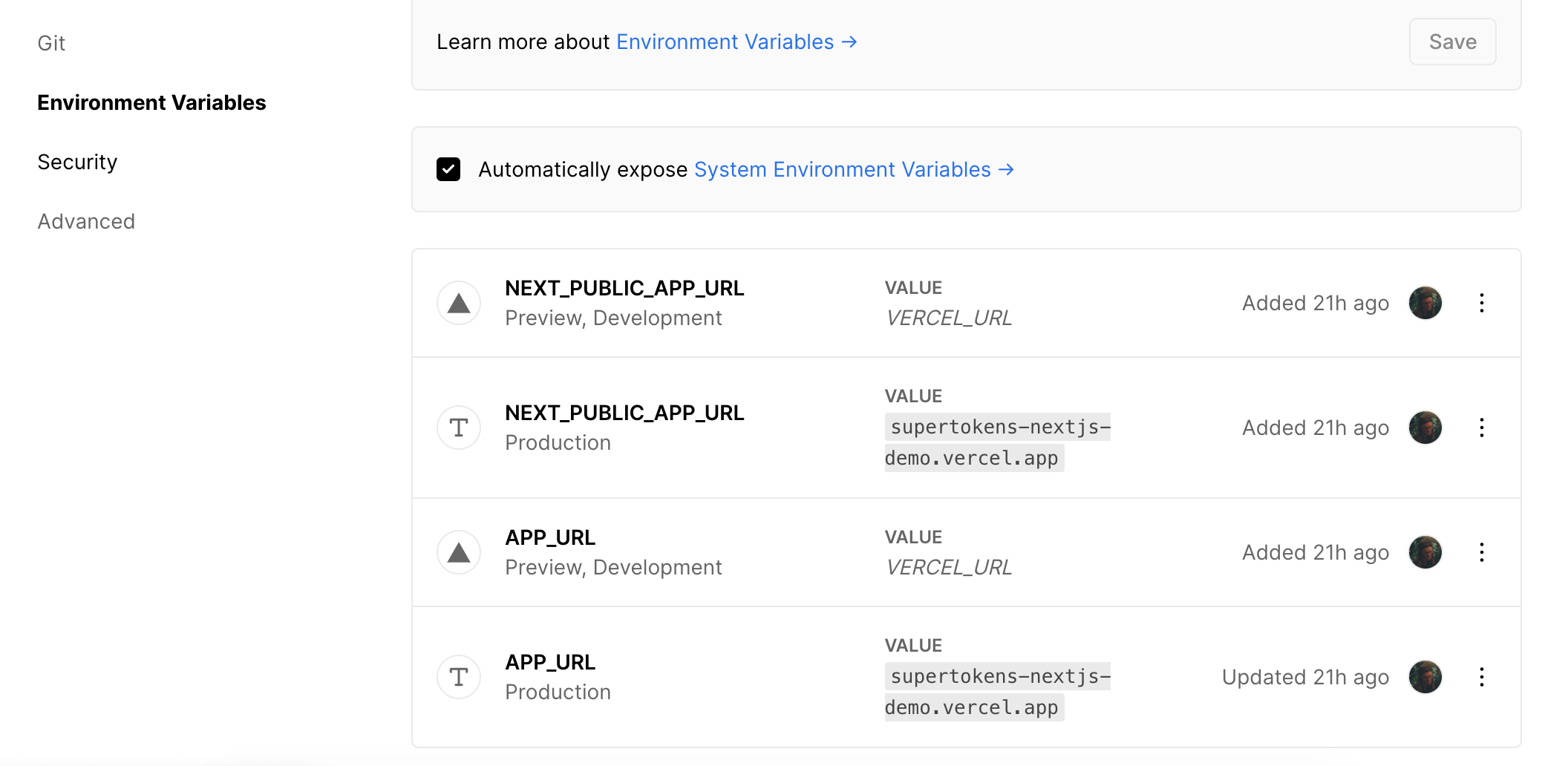This screenshot has width=1568, height=766.
Task: Click user avatar in APP_URL Preview row
Action: pyautogui.click(x=1425, y=552)
